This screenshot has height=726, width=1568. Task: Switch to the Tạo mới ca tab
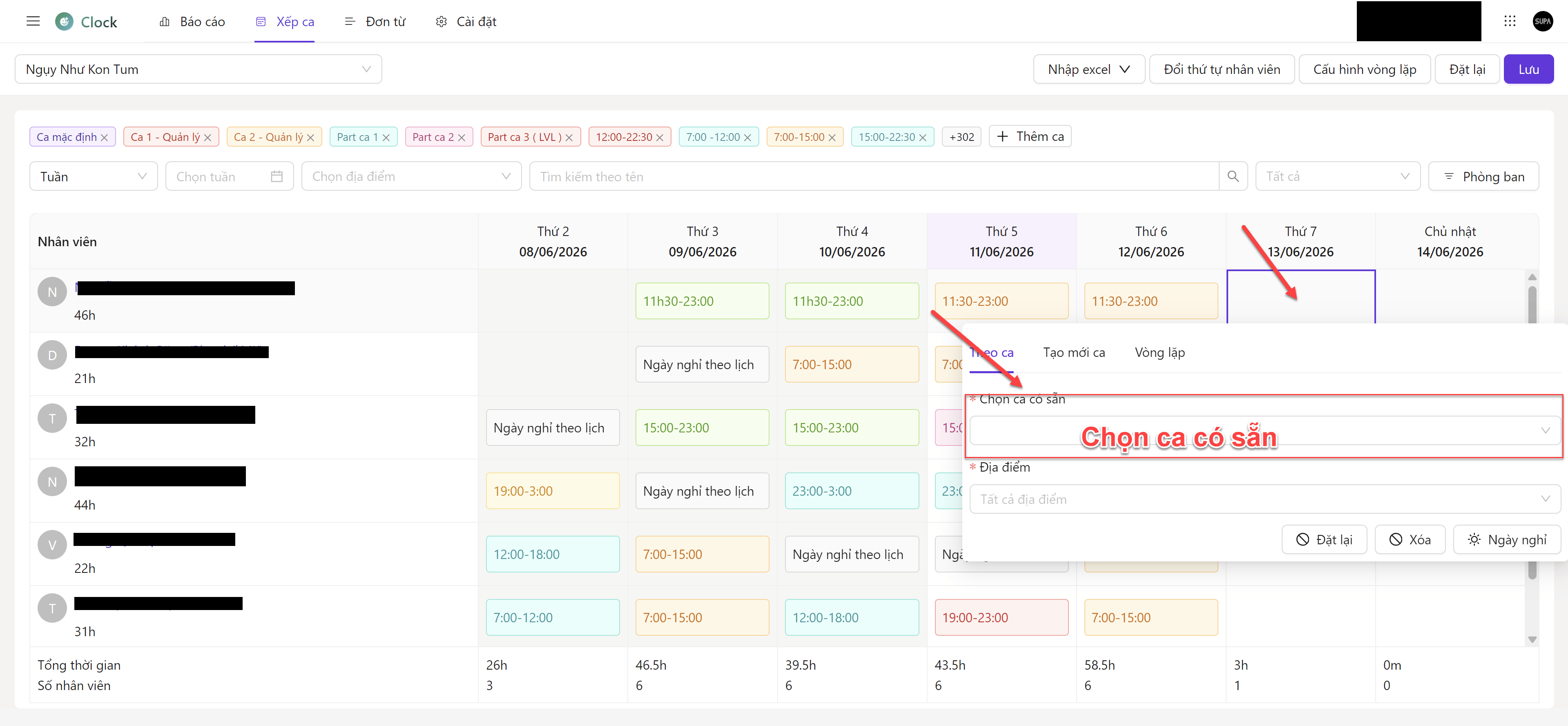pos(1074,353)
